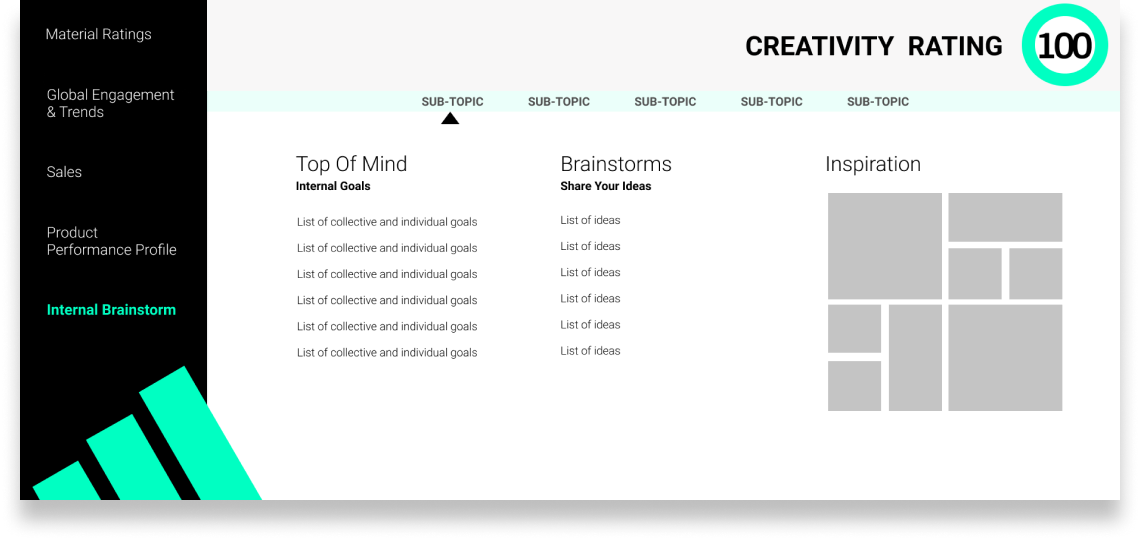Open Product Performance Profile section
This screenshot has width=1140, height=540.
click(x=111, y=241)
